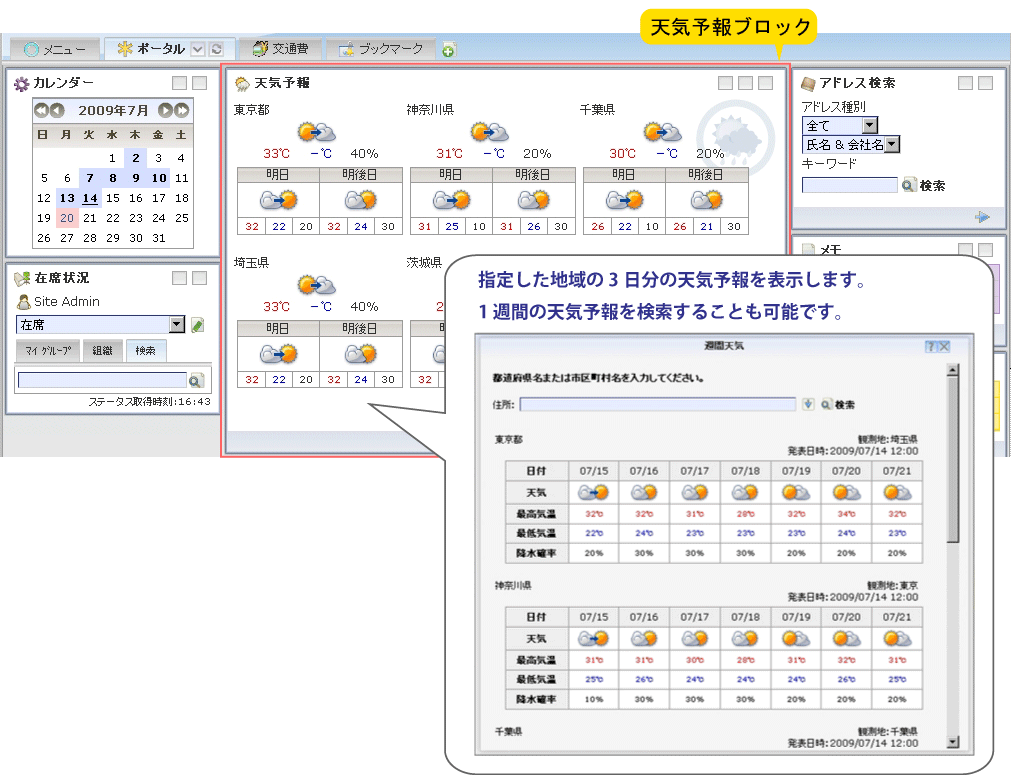
Task: Click the second カレンダー block window button
Action: [199, 83]
